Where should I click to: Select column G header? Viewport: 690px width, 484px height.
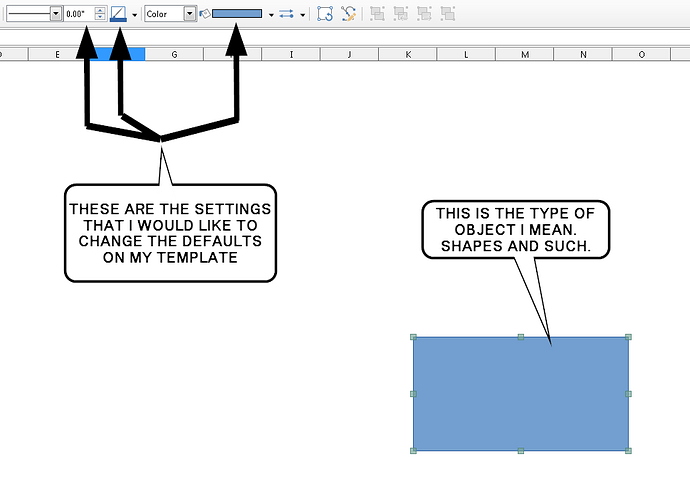click(x=174, y=55)
